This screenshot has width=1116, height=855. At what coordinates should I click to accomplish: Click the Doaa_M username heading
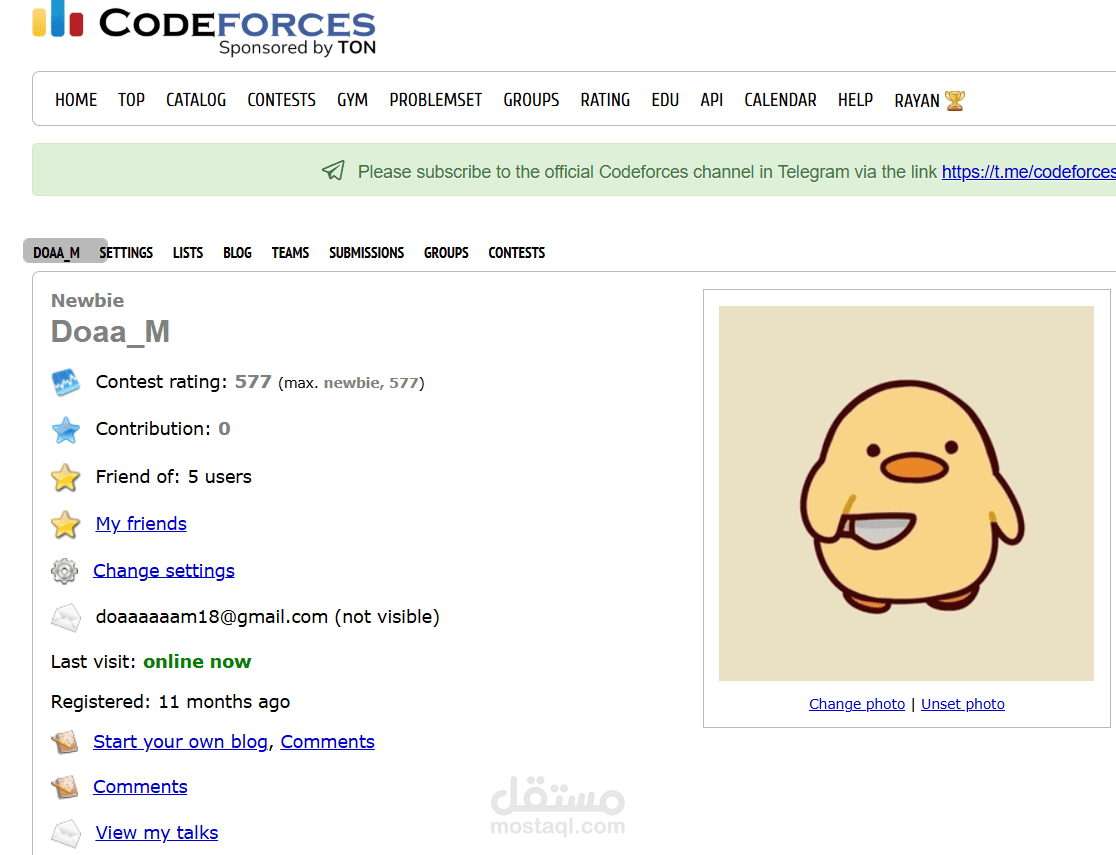(x=110, y=332)
